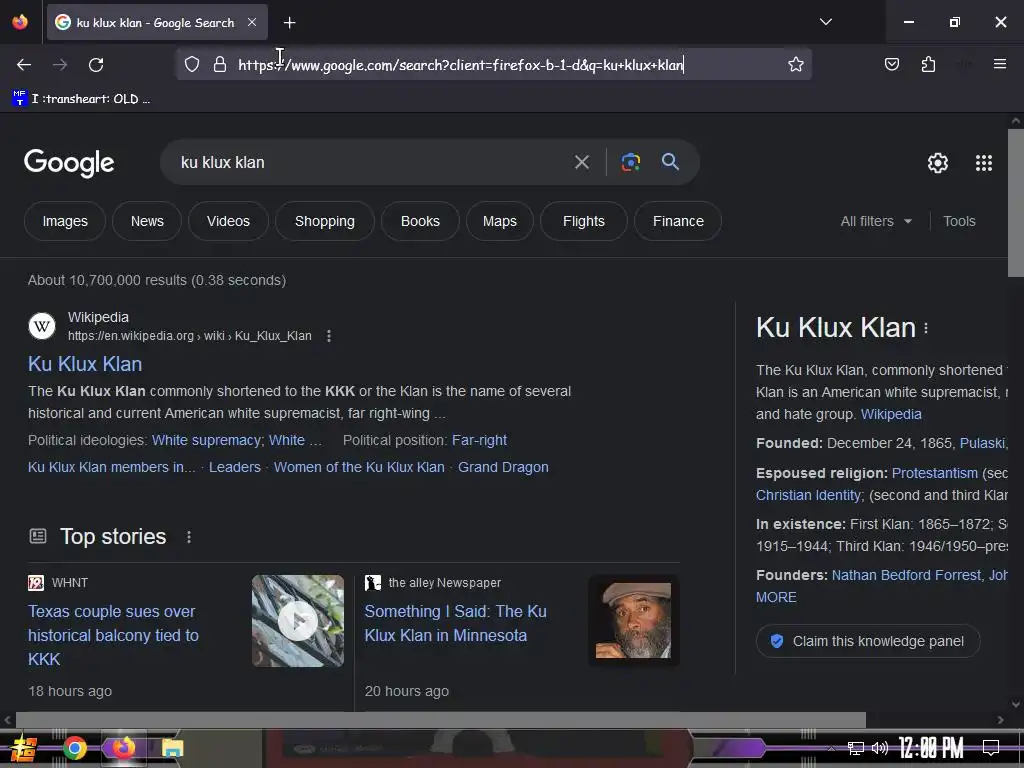Open the Leaders sublink
This screenshot has width=1024, height=768.
tap(234, 467)
